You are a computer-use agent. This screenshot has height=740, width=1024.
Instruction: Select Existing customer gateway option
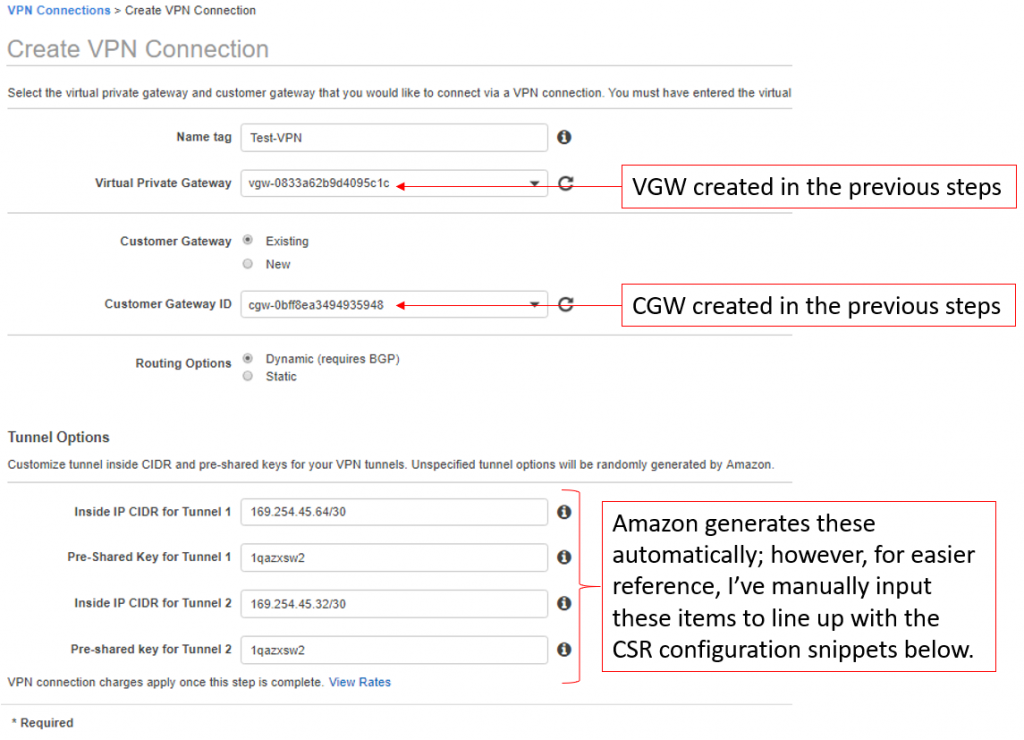click(248, 241)
